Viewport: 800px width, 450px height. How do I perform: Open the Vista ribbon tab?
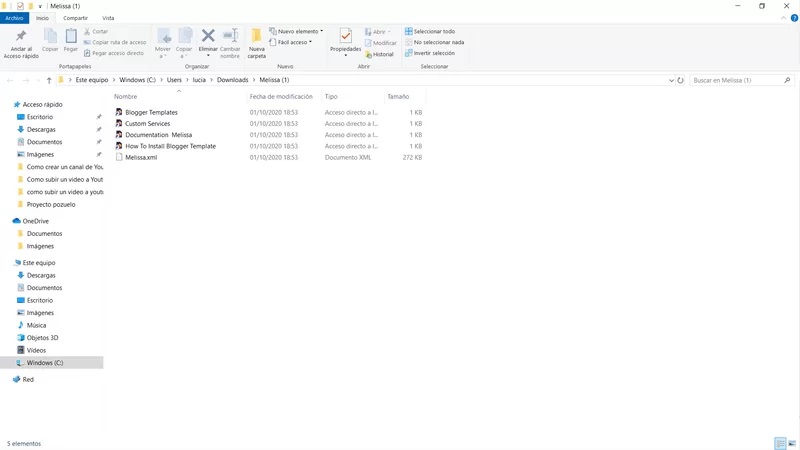click(x=108, y=18)
